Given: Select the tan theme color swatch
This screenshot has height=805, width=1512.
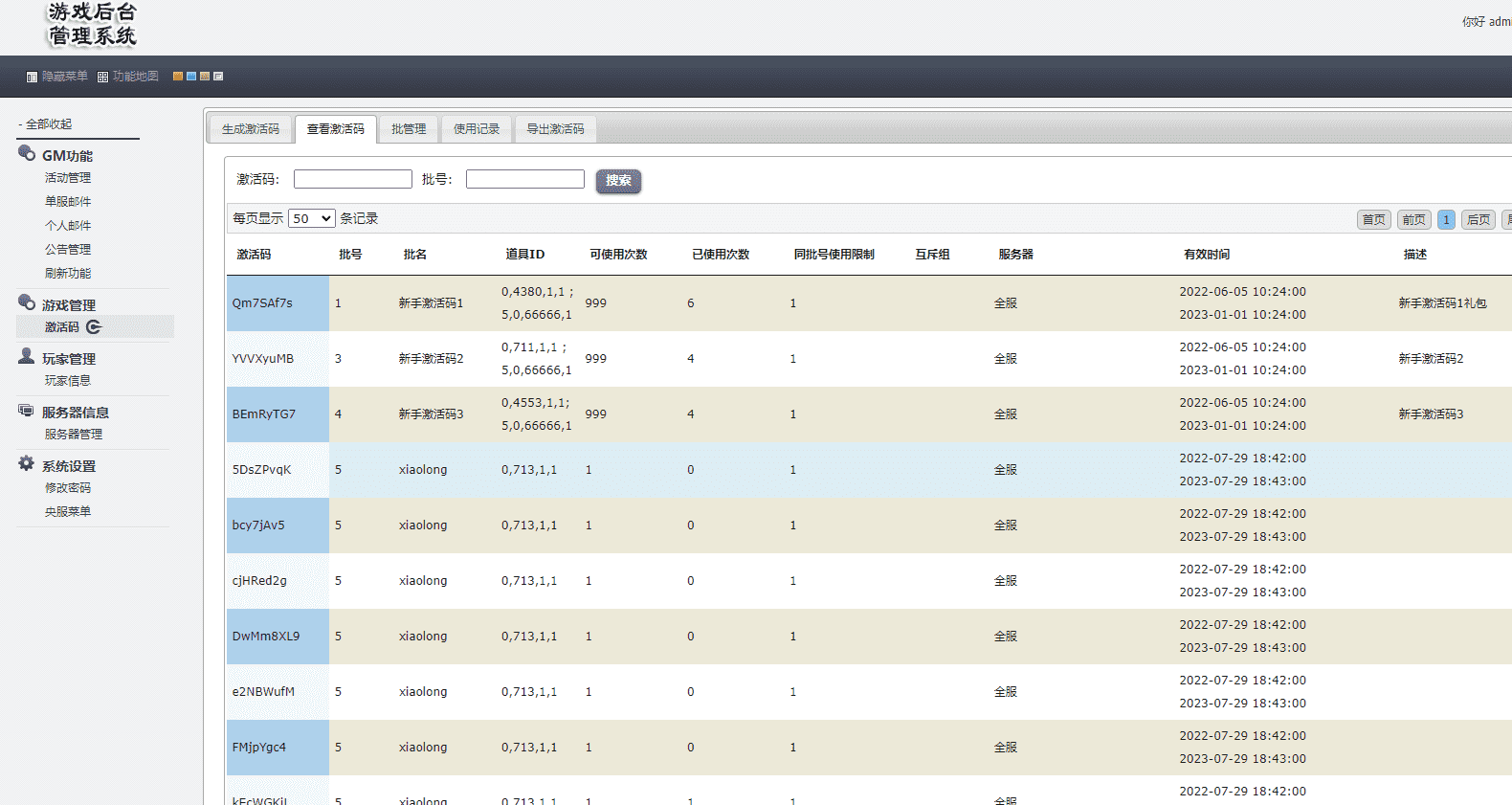Looking at the screenshot, I should (x=205, y=77).
